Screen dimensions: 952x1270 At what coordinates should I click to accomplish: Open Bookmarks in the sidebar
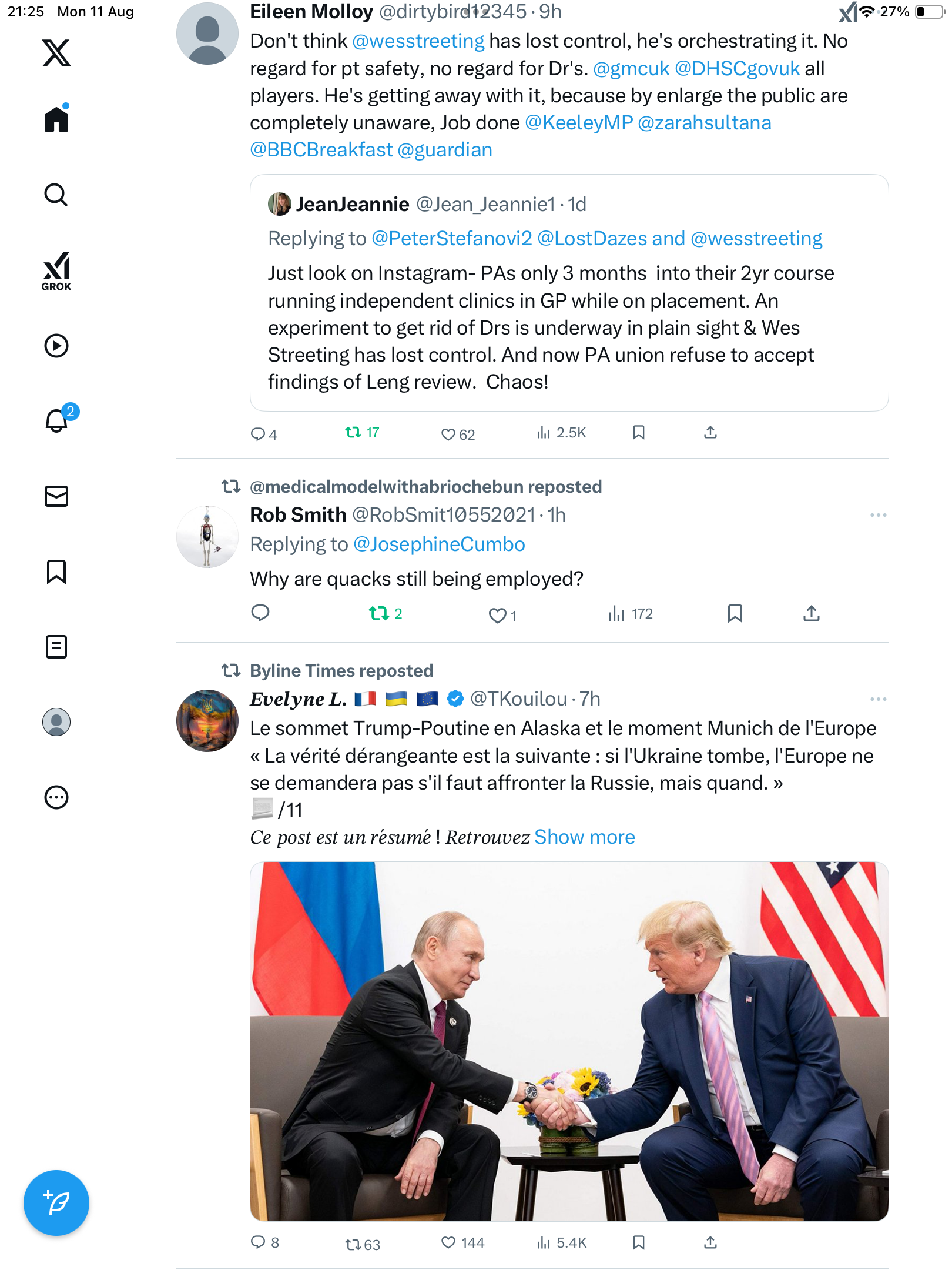(x=56, y=571)
